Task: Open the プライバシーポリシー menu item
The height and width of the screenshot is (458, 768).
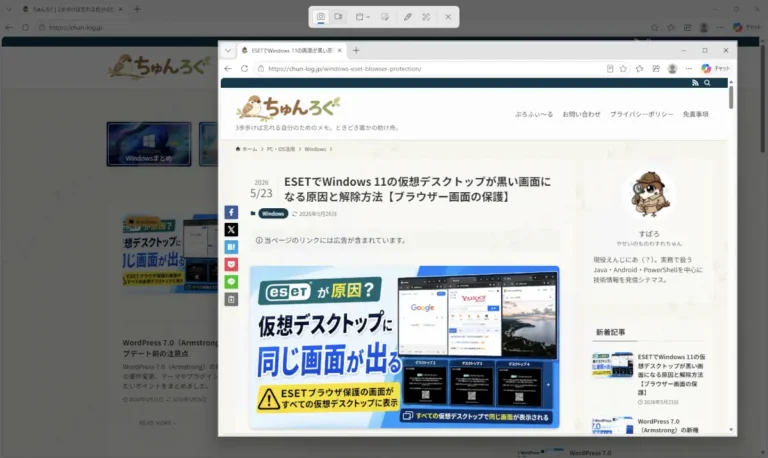Action: (x=642, y=114)
